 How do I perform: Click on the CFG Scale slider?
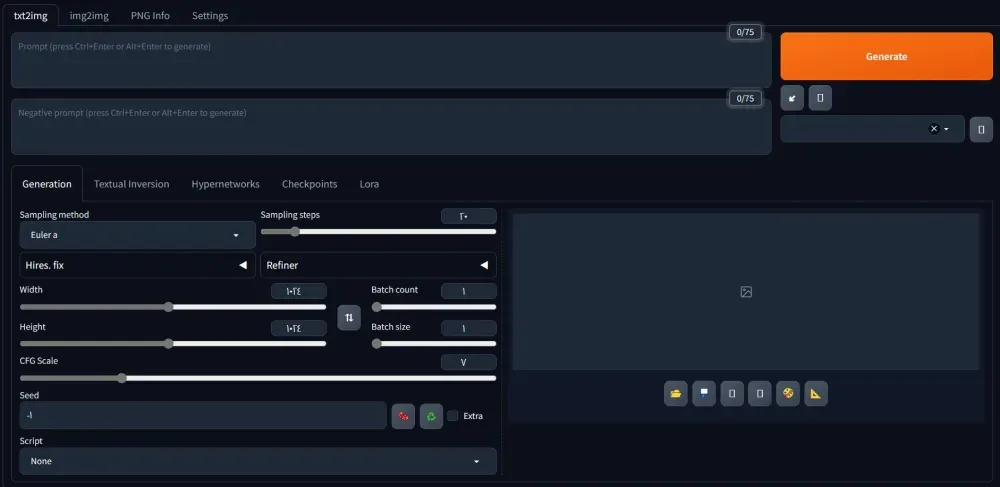click(x=257, y=378)
